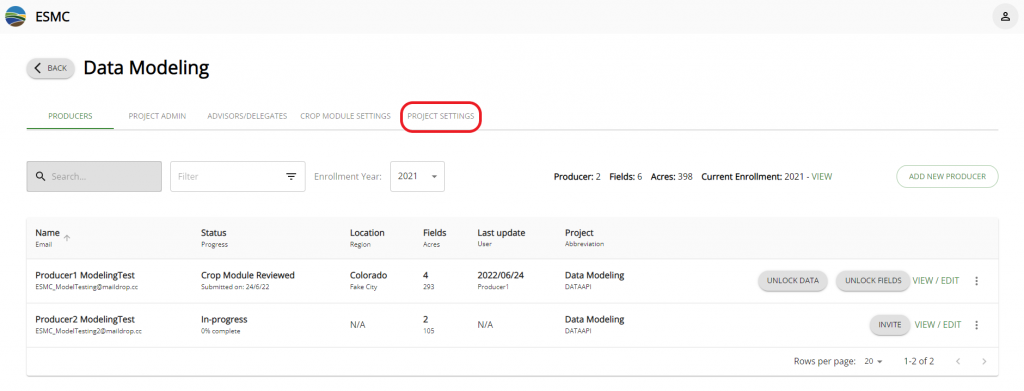The width and height of the screenshot is (1024, 391).
Task: Click the ESMC logo
Action: coord(16,16)
